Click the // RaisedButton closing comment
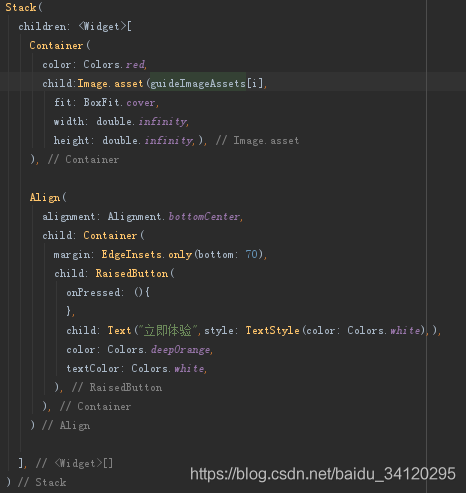 [117, 387]
